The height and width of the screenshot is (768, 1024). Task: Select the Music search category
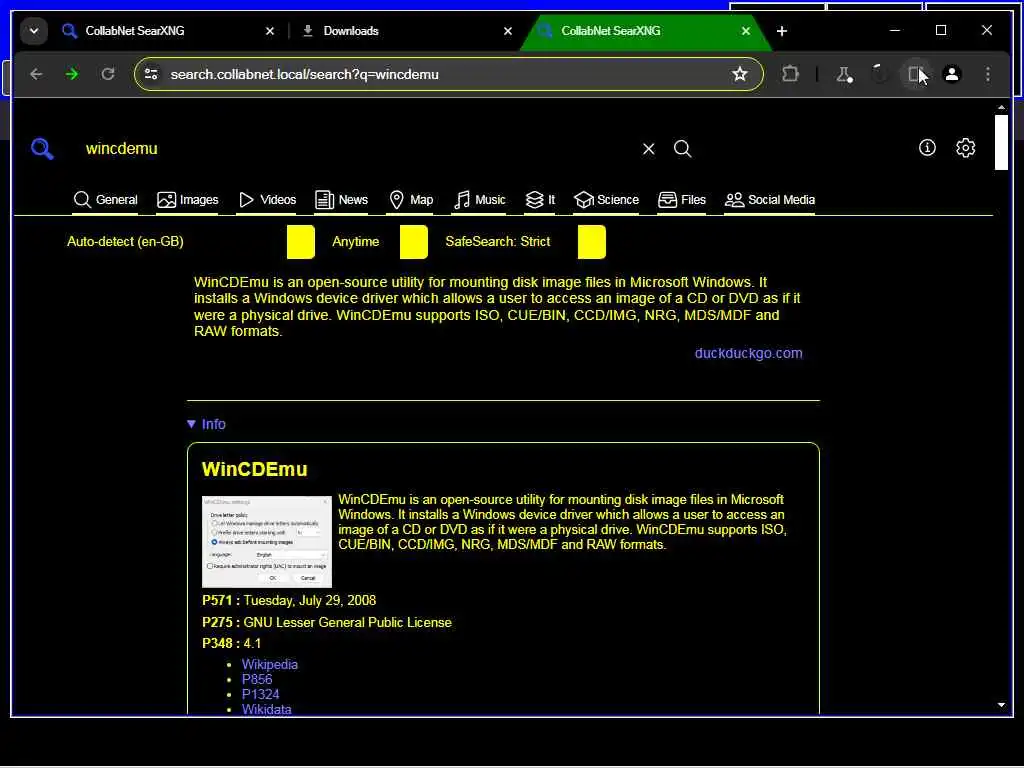tap(479, 200)
